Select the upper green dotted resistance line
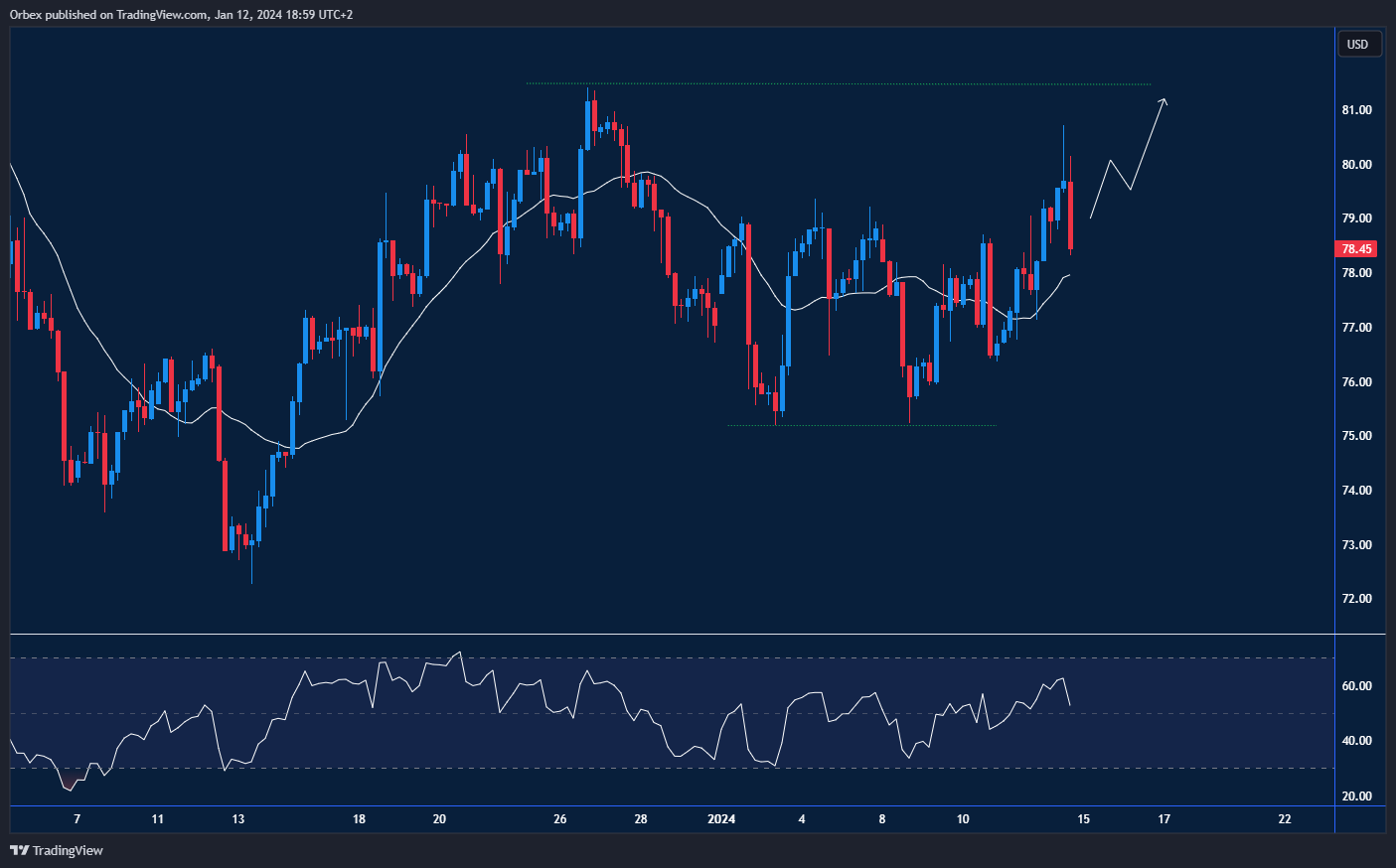Viewport: 1396px width, 868px height. click(x=838, y=83)
